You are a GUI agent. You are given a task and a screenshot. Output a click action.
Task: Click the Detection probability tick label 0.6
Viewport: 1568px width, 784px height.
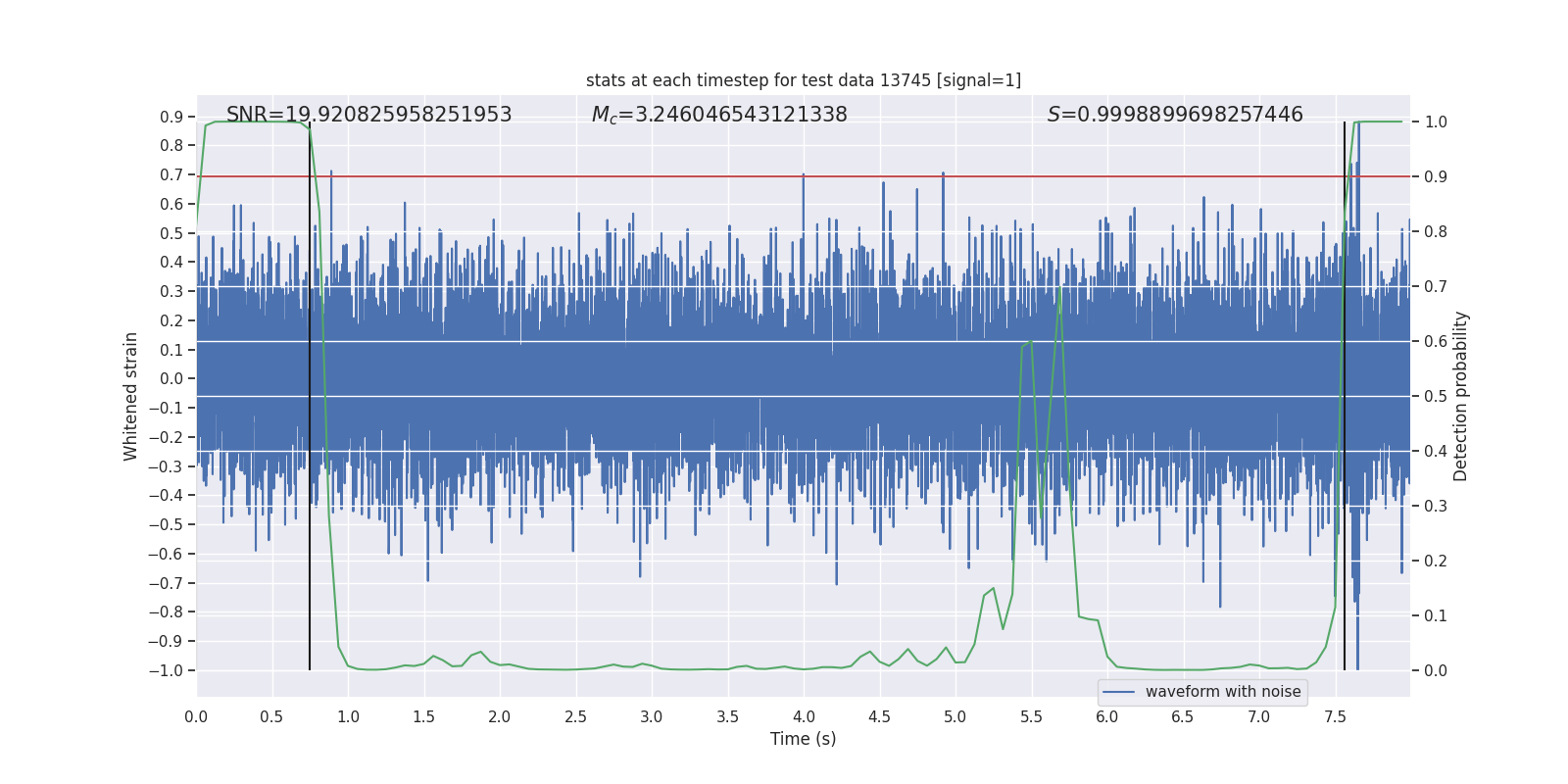[x=1436, y=342]
